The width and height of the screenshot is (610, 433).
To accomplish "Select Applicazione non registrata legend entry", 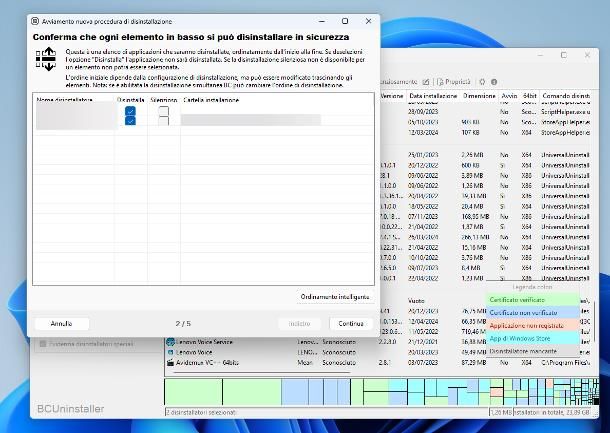I will 533,326.
